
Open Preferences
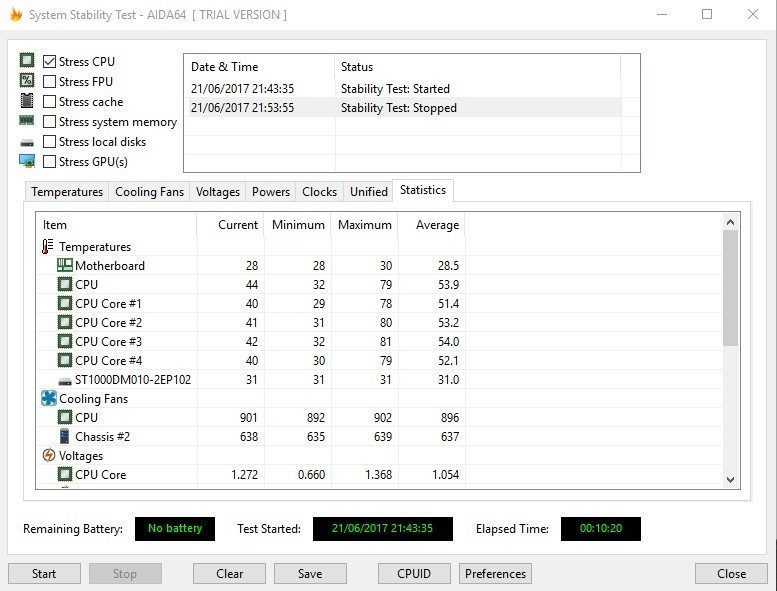496,574
